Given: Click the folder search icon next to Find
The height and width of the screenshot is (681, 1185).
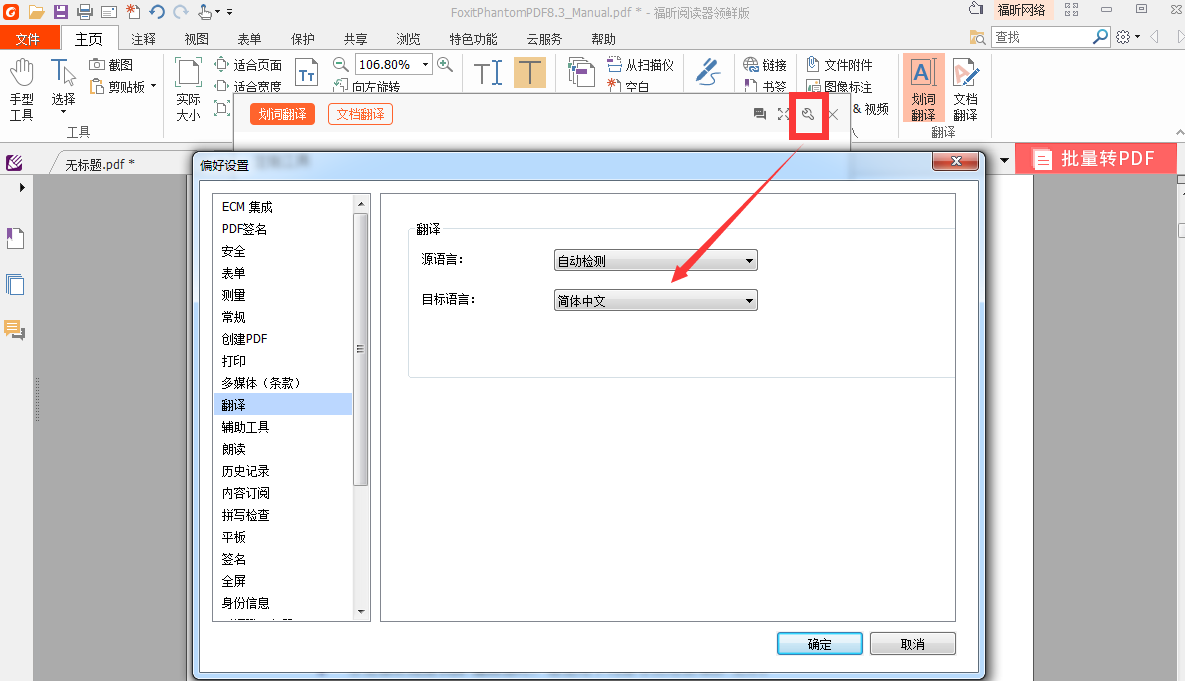Looking at the screenshot, I should click(977, 37).
